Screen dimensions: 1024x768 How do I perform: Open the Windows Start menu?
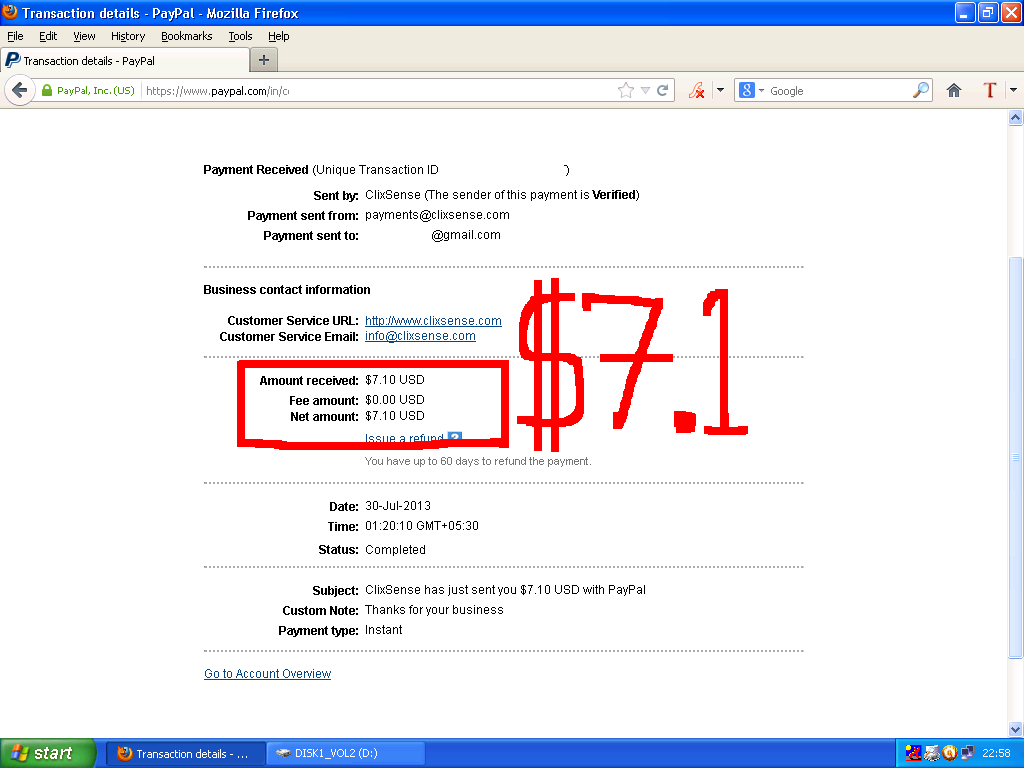click(47, 753)
